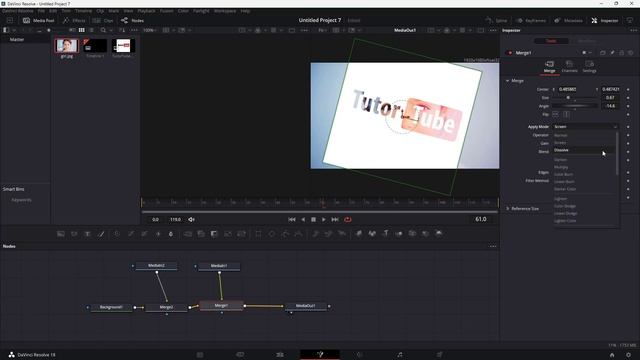Select the Paint tool in the Fusion toolbar

(x=101, y=234)
